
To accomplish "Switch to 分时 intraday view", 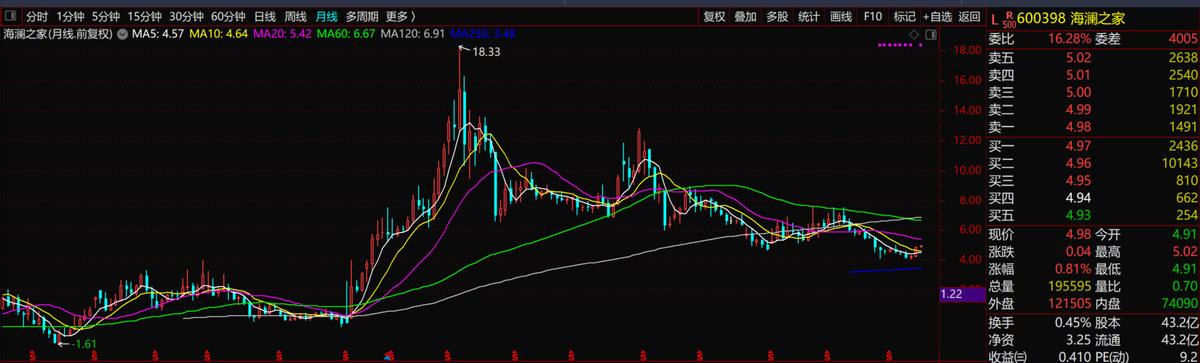I will (36, 16).
